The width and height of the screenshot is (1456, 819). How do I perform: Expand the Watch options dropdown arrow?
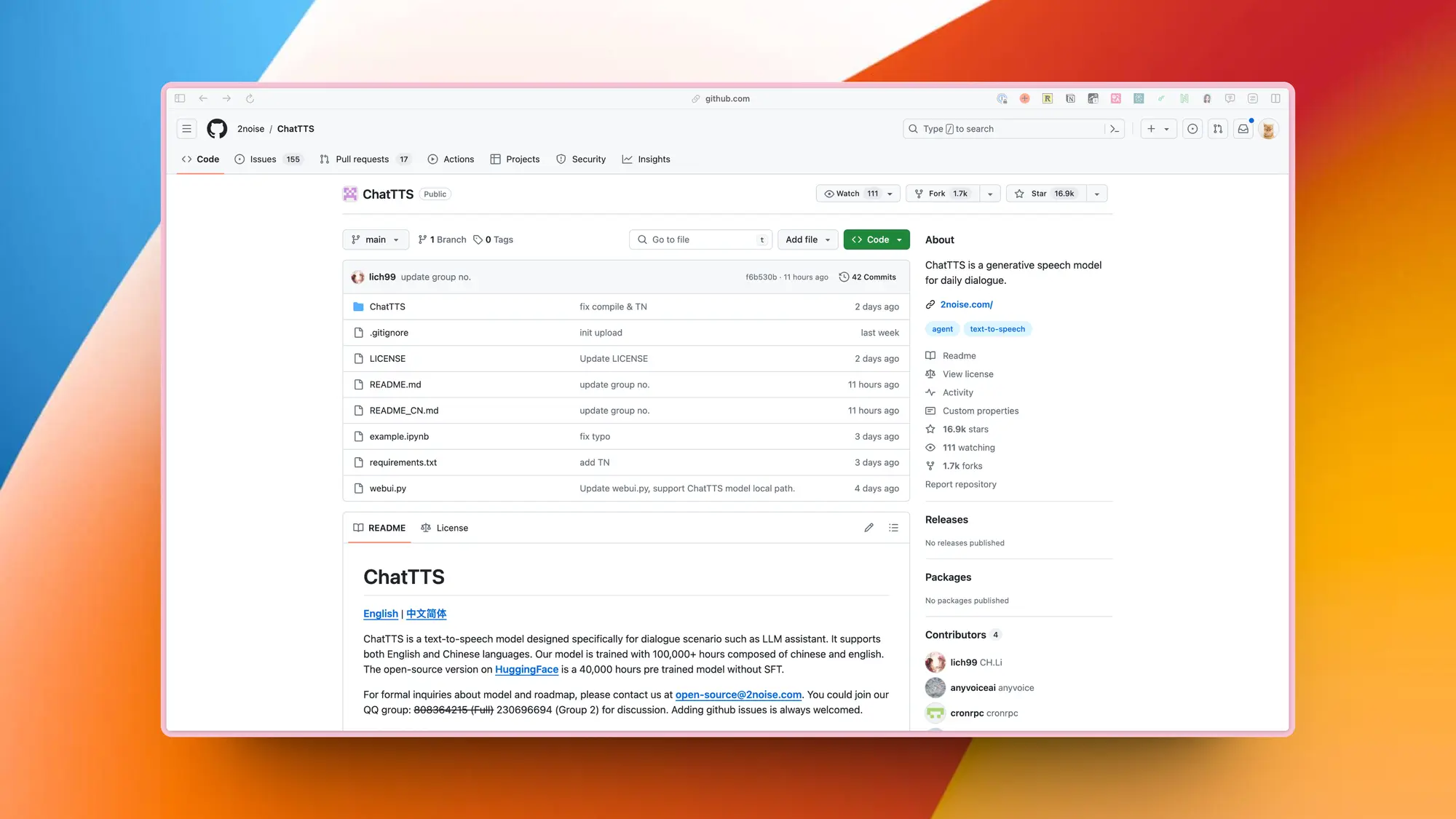coord(890,194)
